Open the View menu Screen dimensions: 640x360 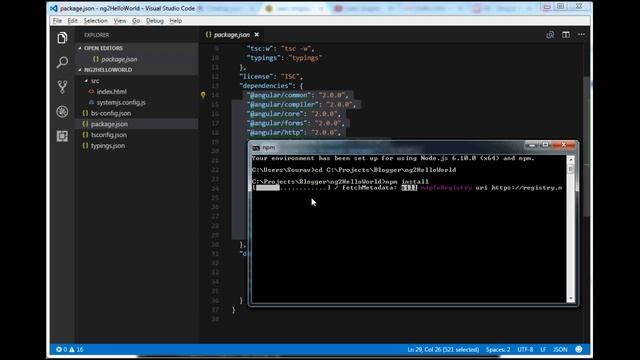[120, 21]
